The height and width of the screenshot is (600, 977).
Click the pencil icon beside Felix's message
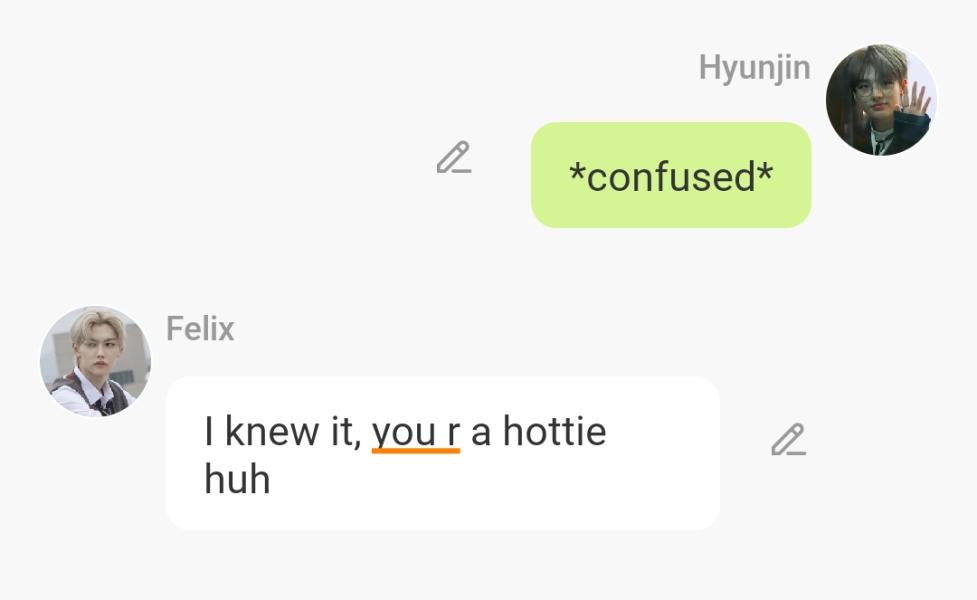click(788, 440)
